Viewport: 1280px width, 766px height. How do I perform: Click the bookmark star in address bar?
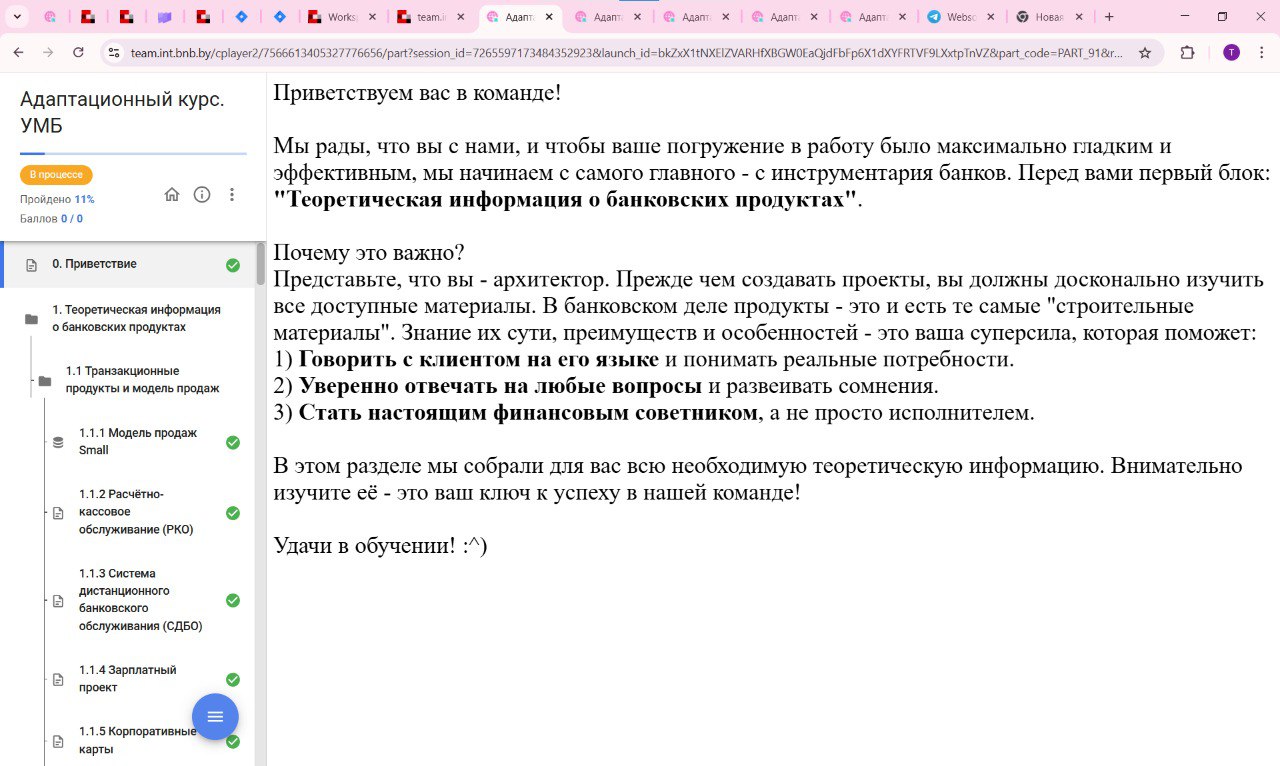(x=1145, y=53)
